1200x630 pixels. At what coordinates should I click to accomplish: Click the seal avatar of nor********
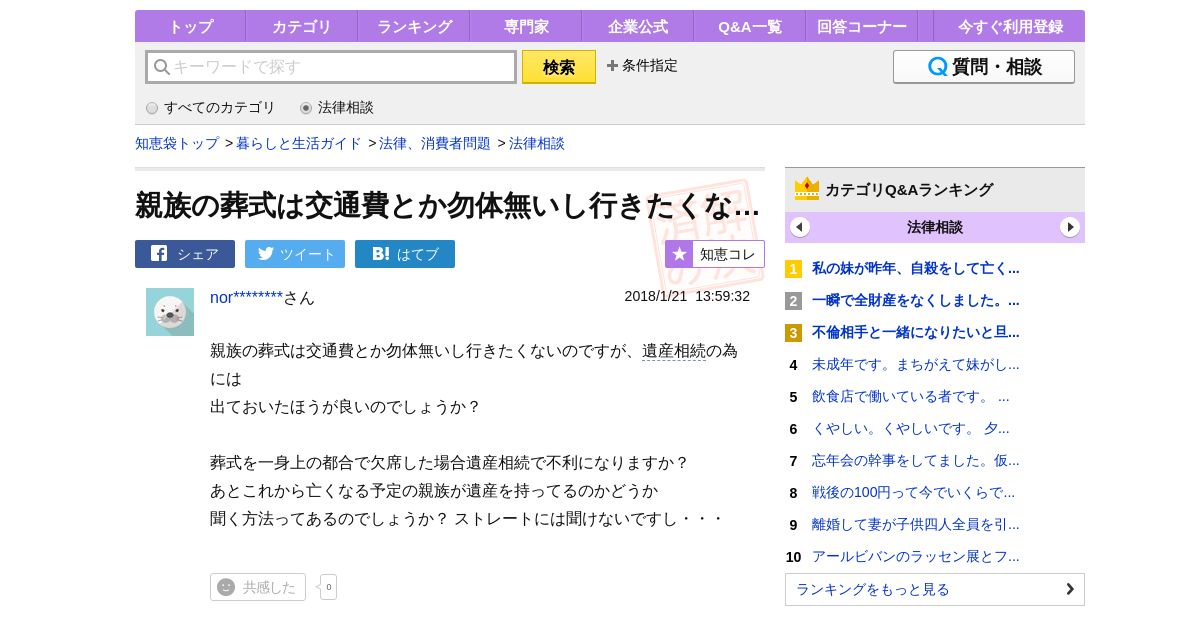(170, 312)
